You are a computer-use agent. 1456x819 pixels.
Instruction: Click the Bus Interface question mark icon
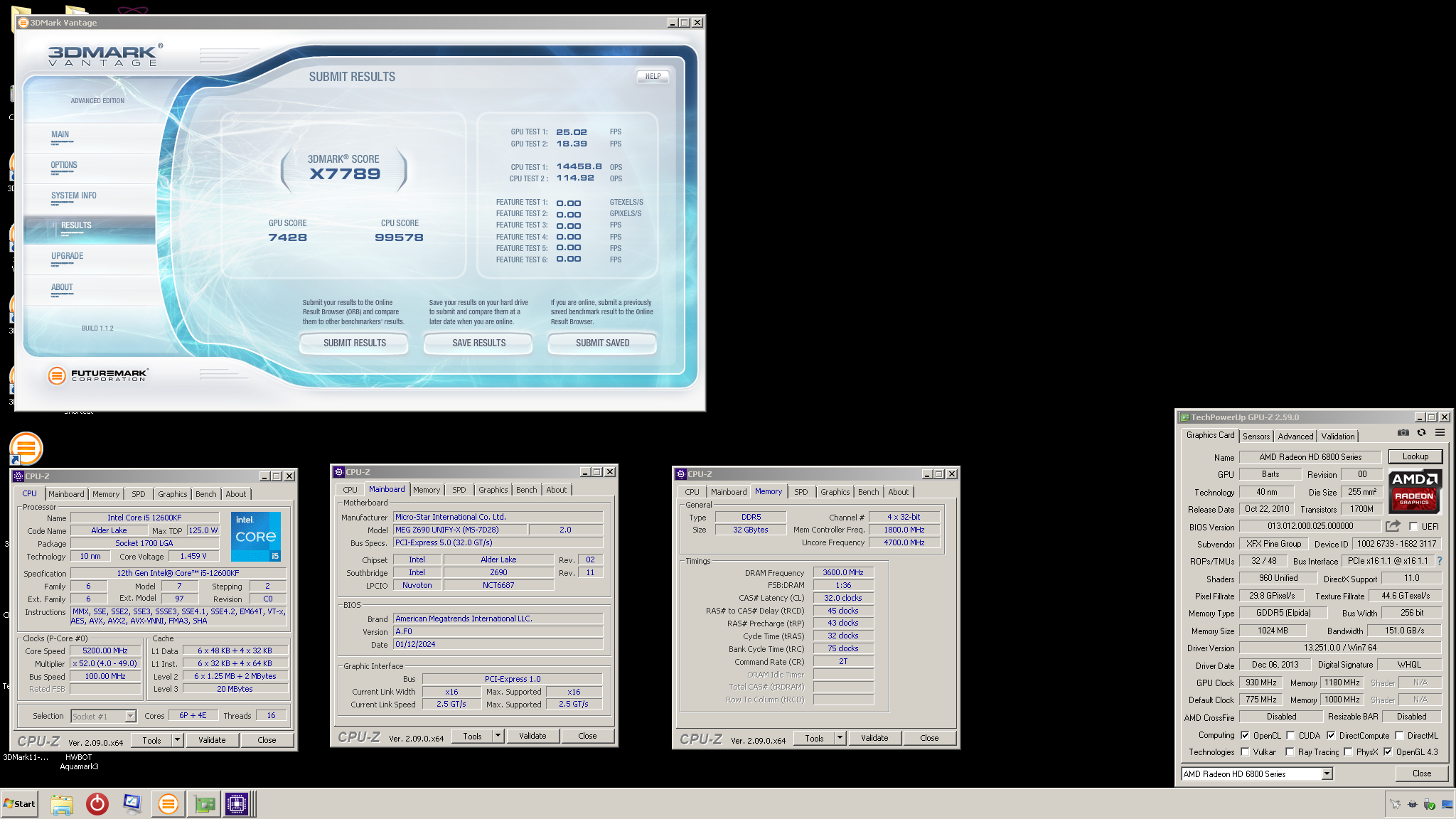pyautogui.click(x=1440, y=561)
